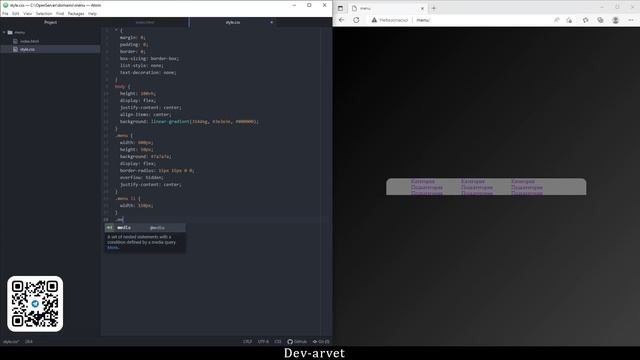Screen dimensions: 640x360
Task: Click the cursor position in status bar
Action: click(x=29, y=342)
